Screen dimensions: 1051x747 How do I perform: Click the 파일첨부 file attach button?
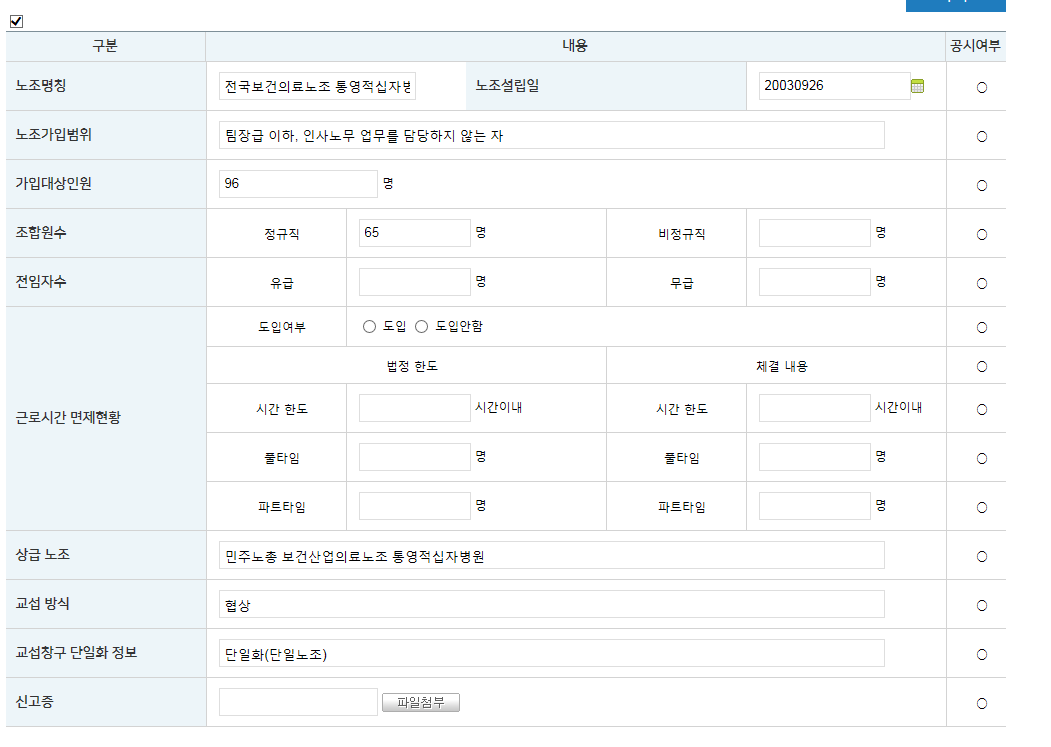coord(421,702)
